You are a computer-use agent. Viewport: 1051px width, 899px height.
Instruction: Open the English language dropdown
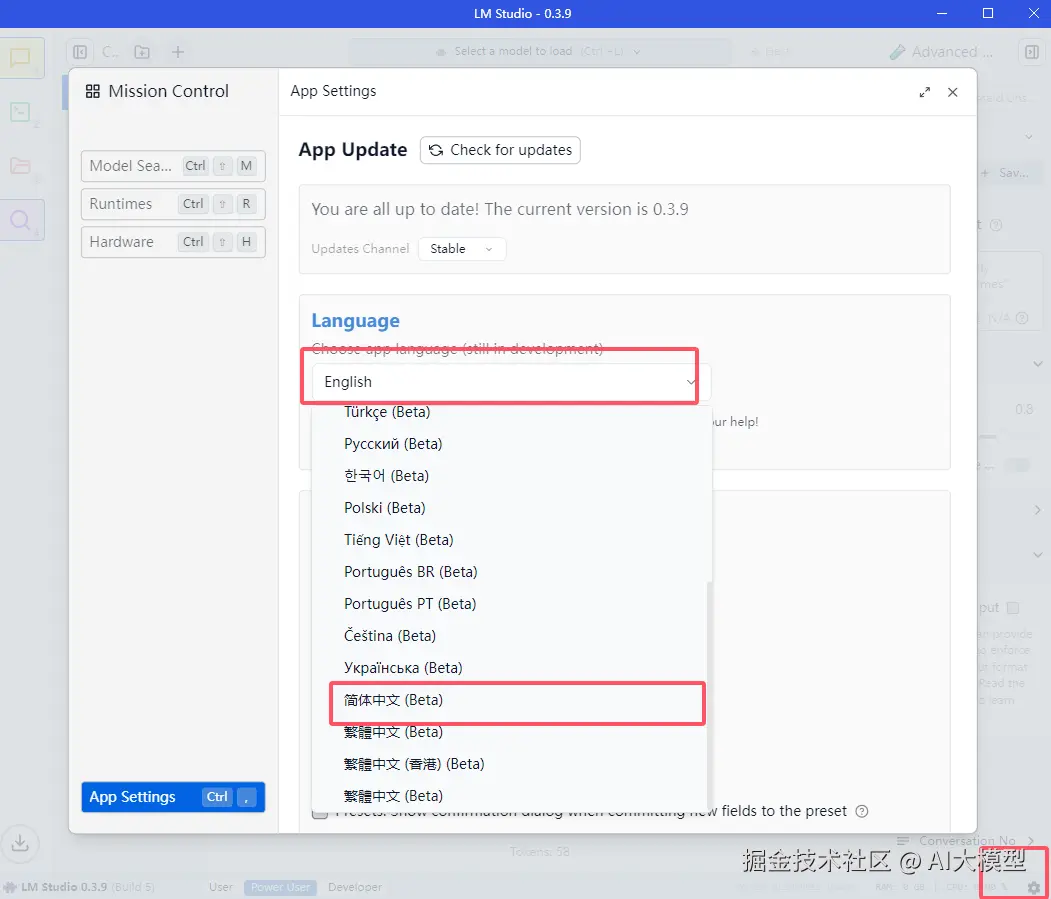509,381
